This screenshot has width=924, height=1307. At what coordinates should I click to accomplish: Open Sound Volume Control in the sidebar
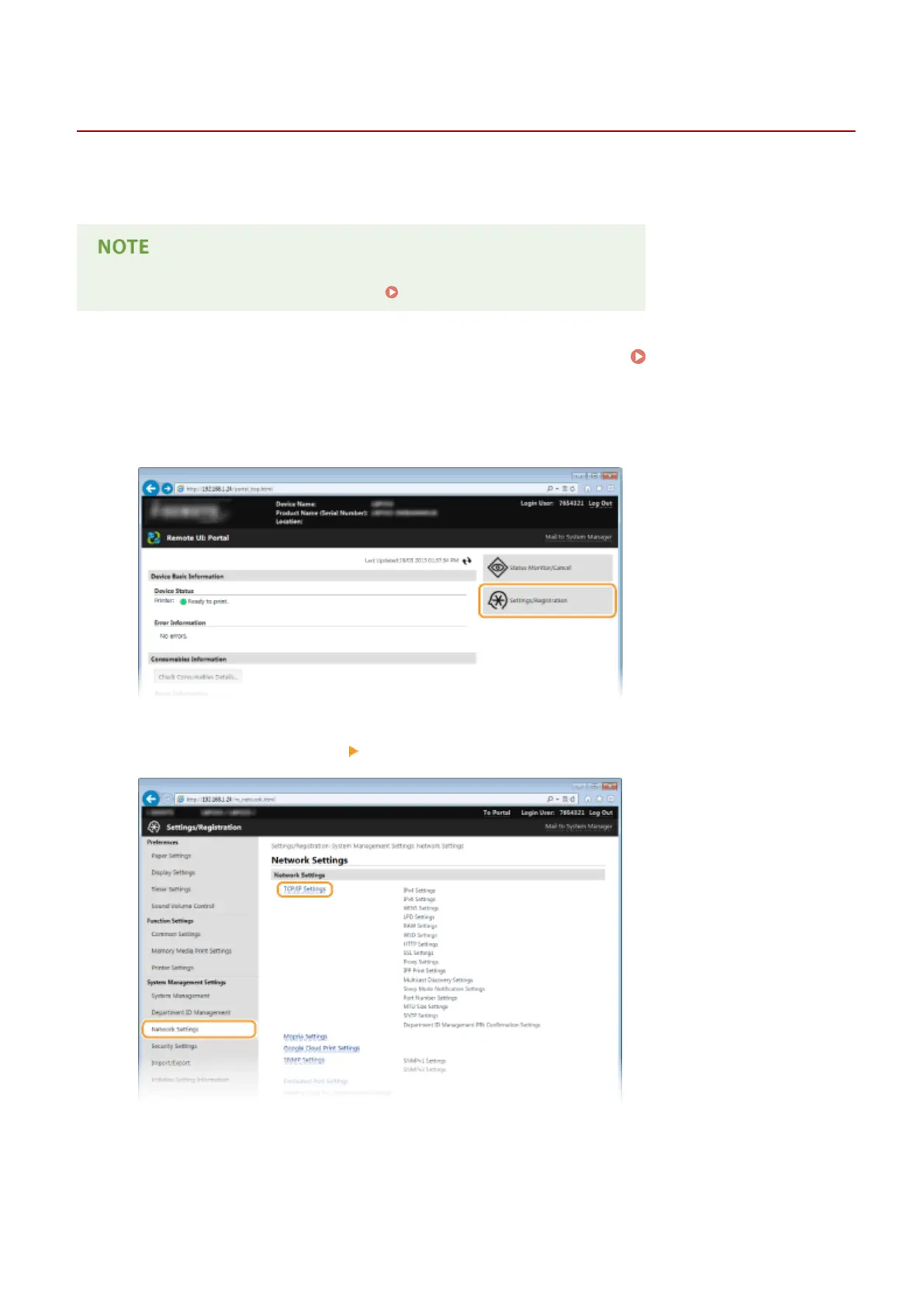coord(182,907)
